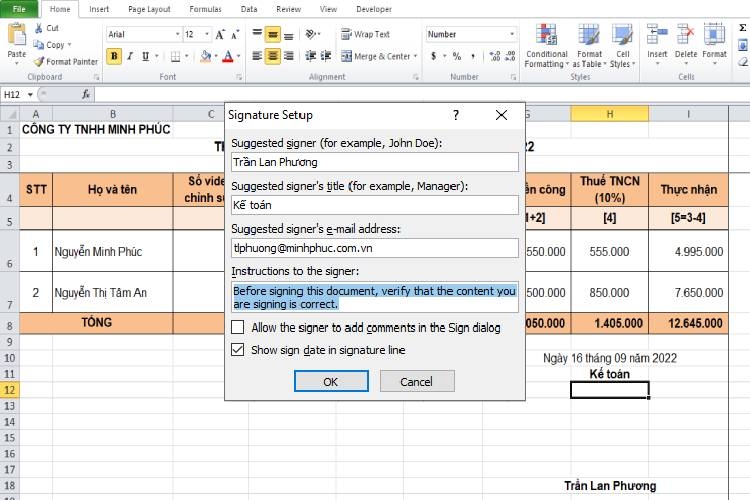Open the File tab
Screen dimensions: 750x500
19,9
